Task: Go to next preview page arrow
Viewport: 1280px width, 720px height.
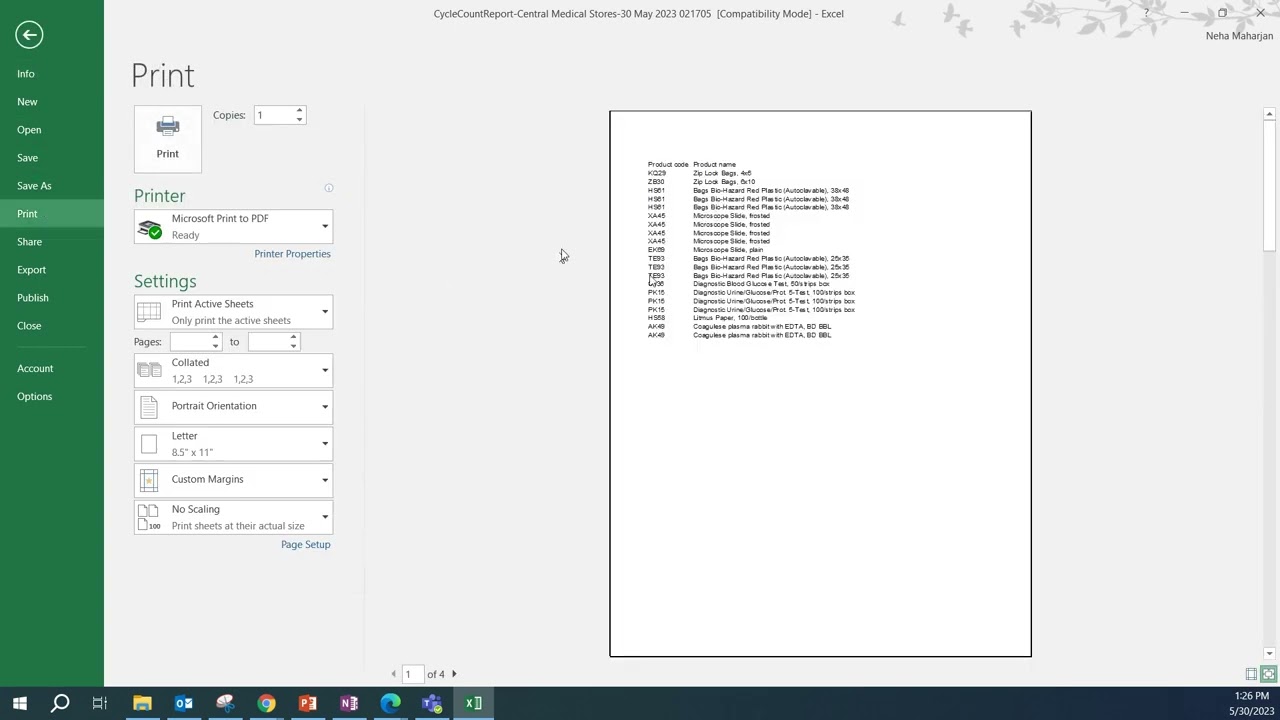Action: [x=454, y=674]
